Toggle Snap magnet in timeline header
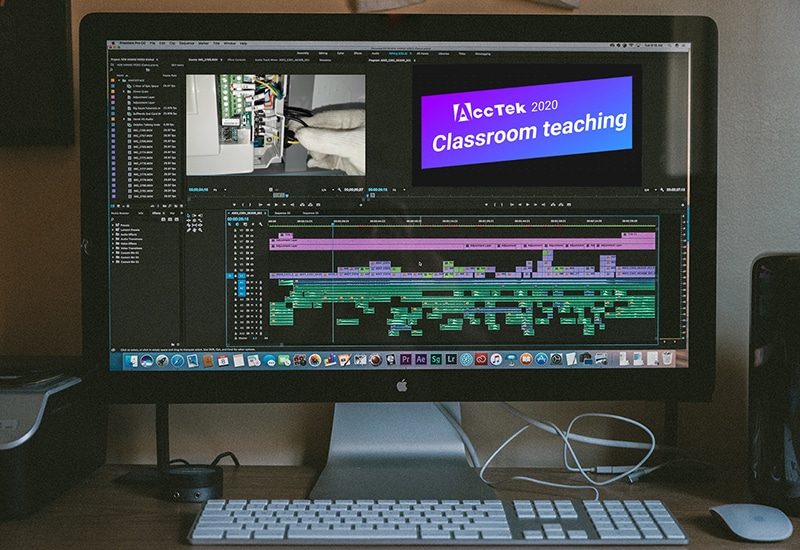This screenshot has height=550, width=800. click(x=237, y=224)
